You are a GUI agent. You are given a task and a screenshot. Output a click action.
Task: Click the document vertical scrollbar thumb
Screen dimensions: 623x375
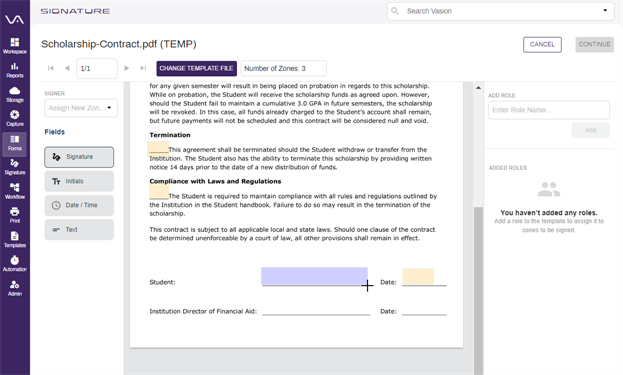point(478,291)
